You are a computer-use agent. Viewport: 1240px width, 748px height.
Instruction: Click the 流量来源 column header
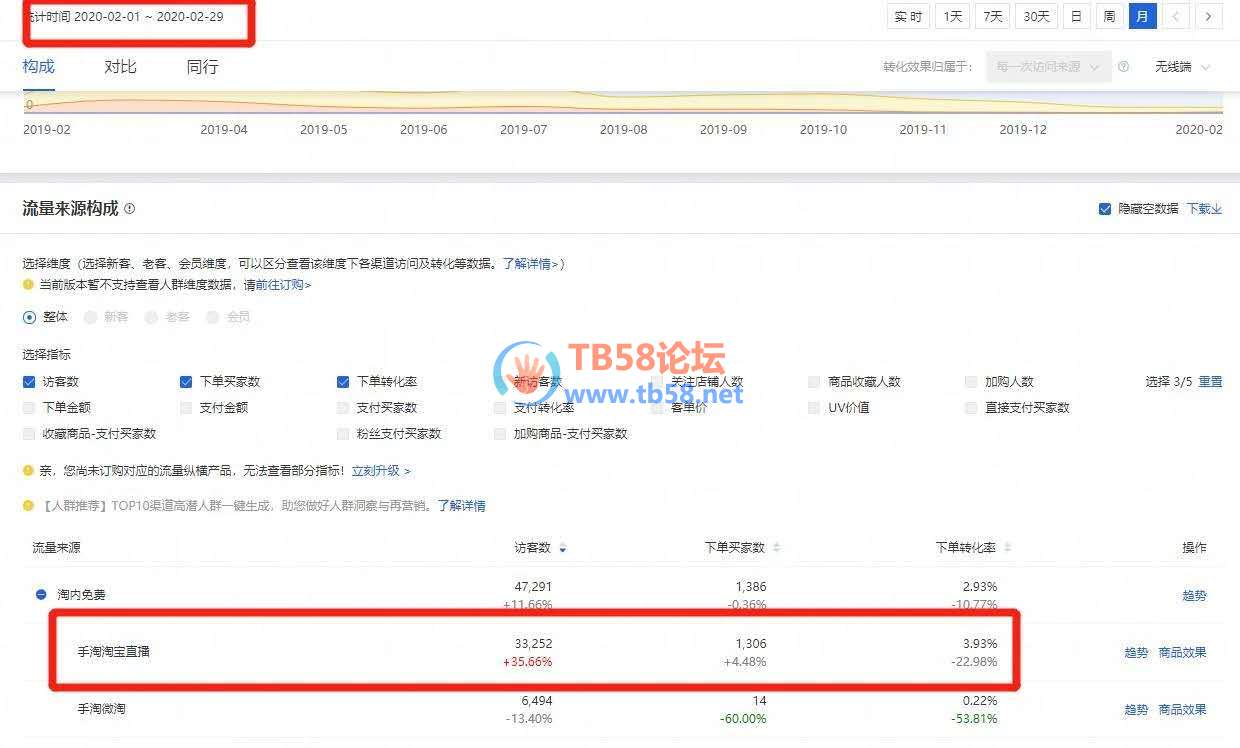pyautogui.click(x=56, y=548)
